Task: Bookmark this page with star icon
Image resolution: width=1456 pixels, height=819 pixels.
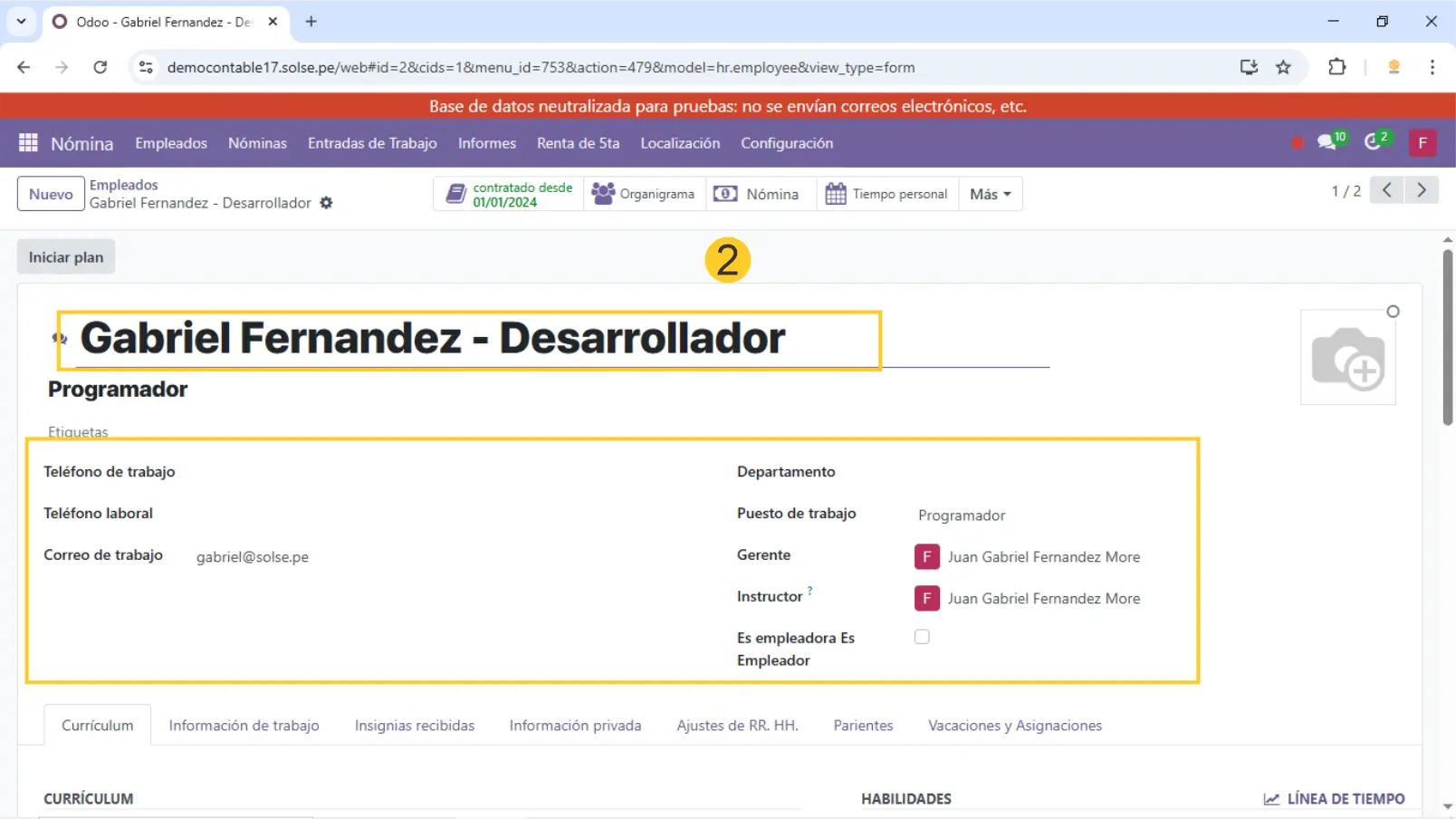Action: click(1283, 67)
